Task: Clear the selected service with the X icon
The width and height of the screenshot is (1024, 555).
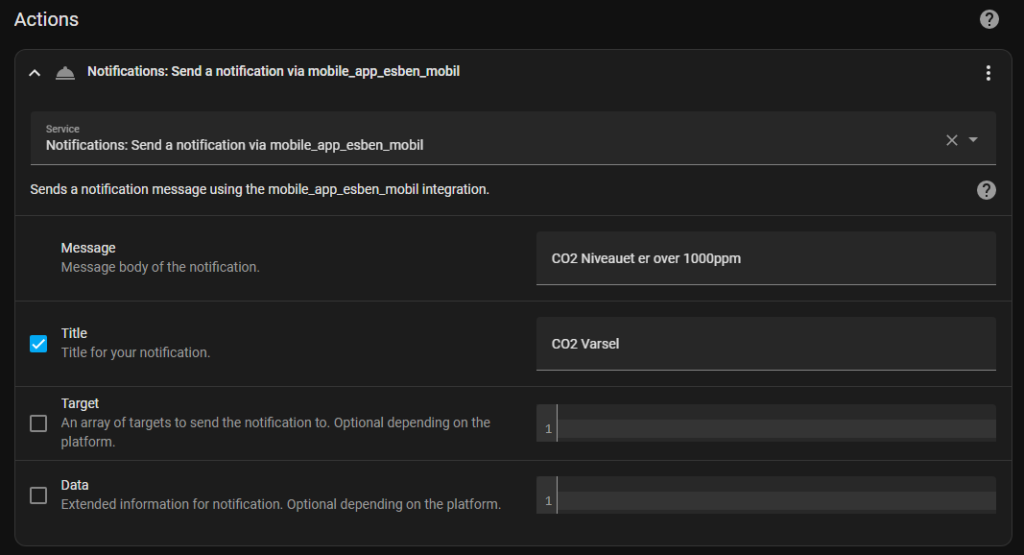Action: [951, 140]
